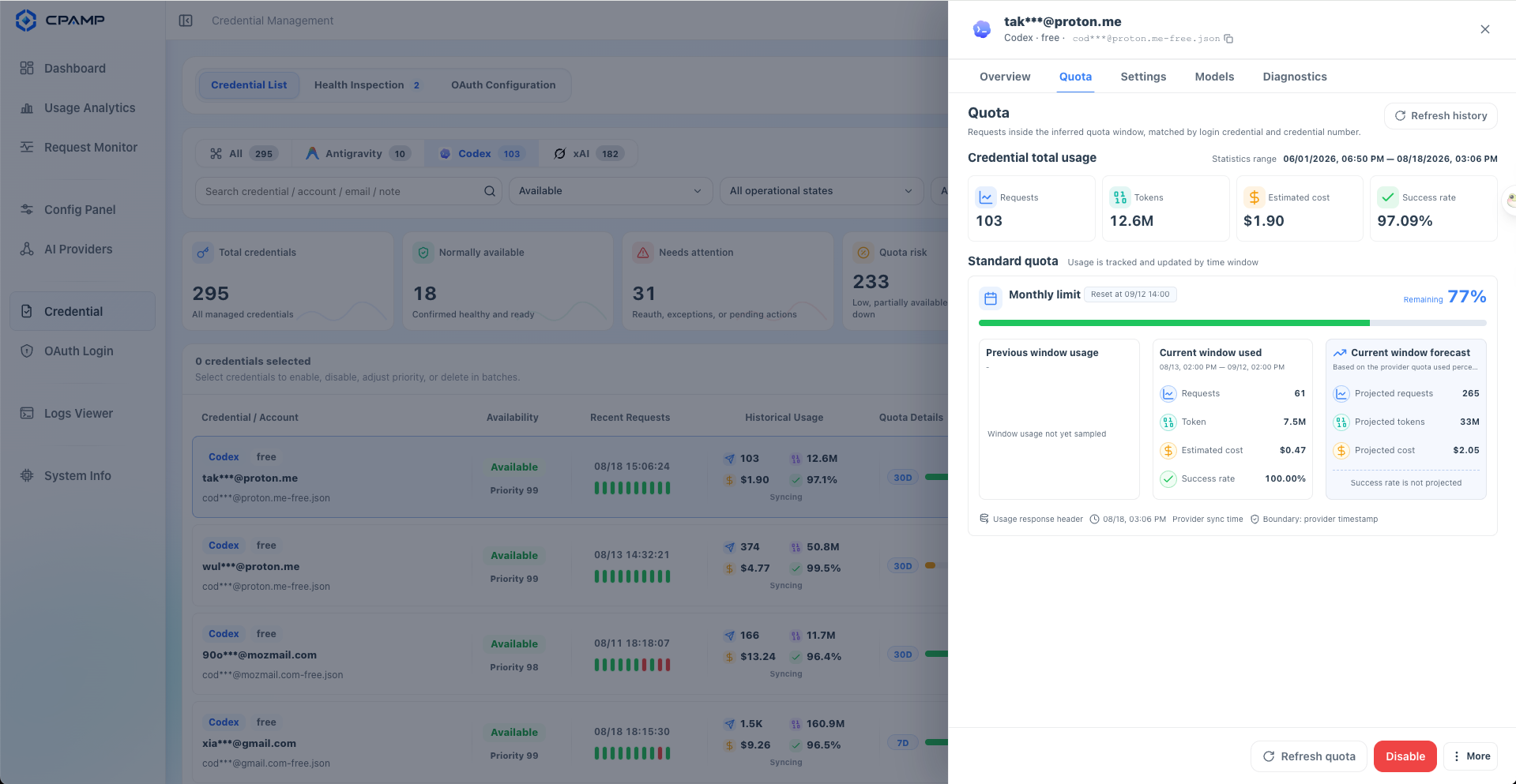Open the Available status dropdown

pos(611,191)
